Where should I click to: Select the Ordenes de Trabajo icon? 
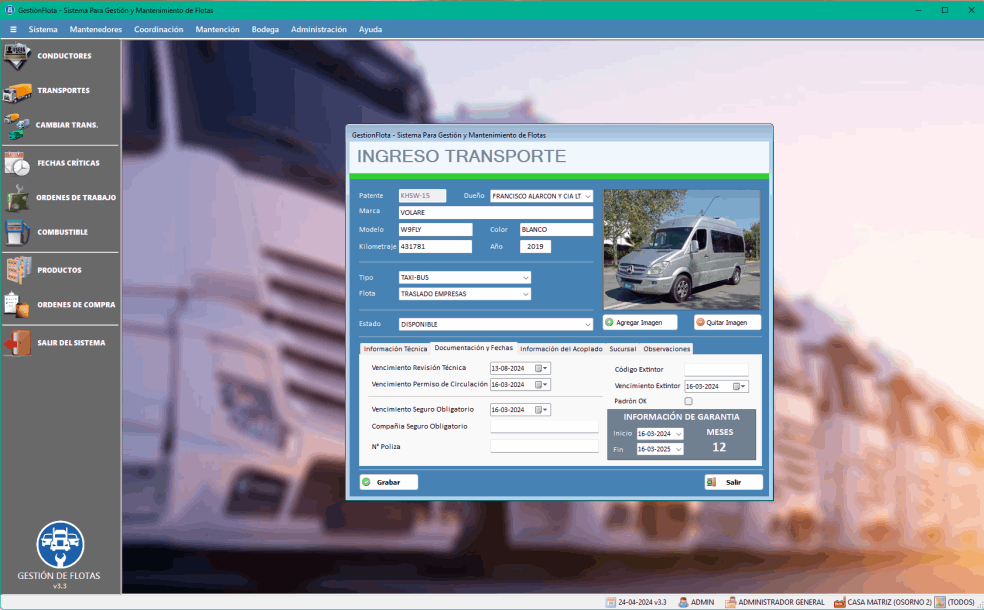pos(17,198)
